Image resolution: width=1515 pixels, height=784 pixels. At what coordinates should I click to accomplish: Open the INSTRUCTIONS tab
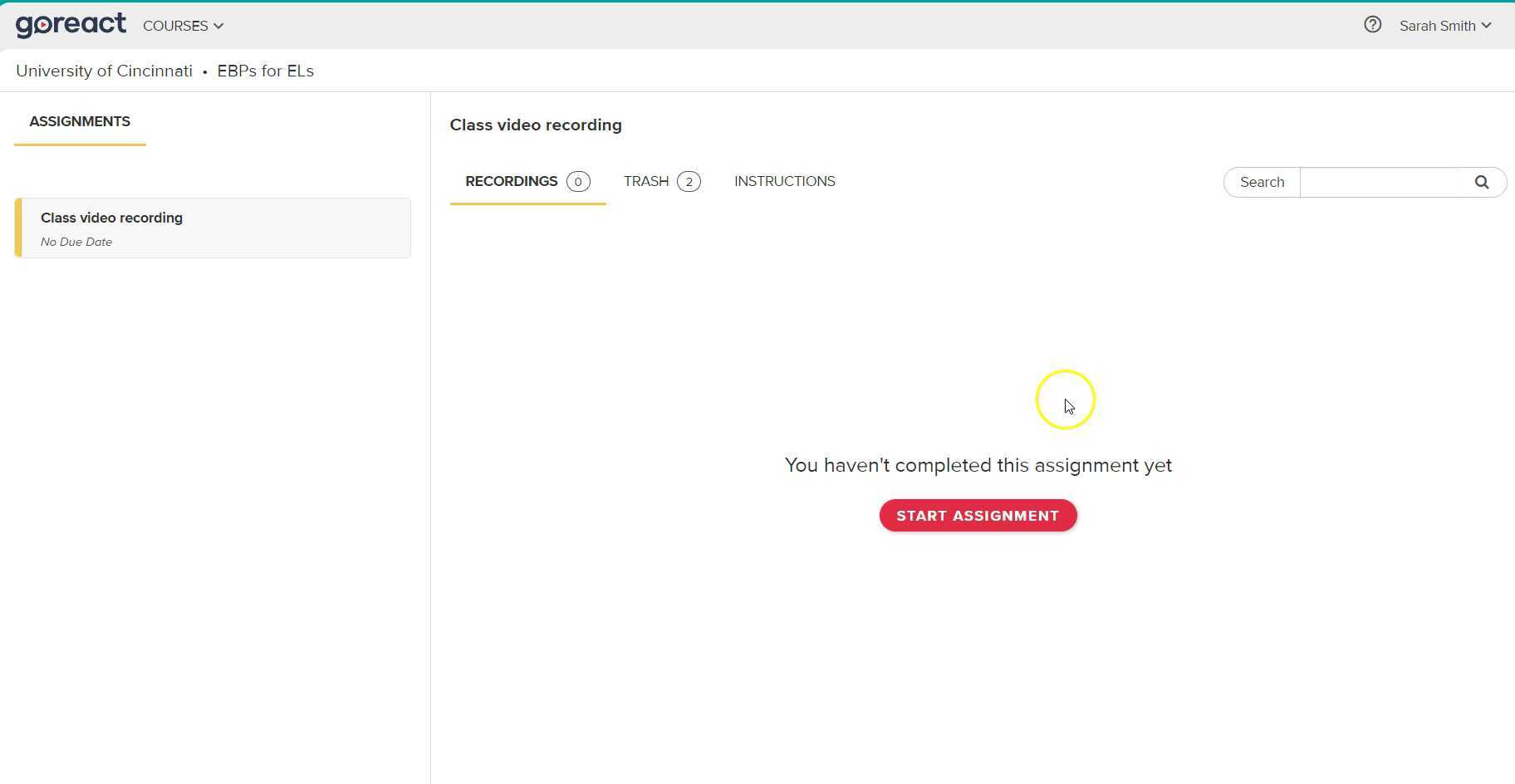[x=784, y=181]
